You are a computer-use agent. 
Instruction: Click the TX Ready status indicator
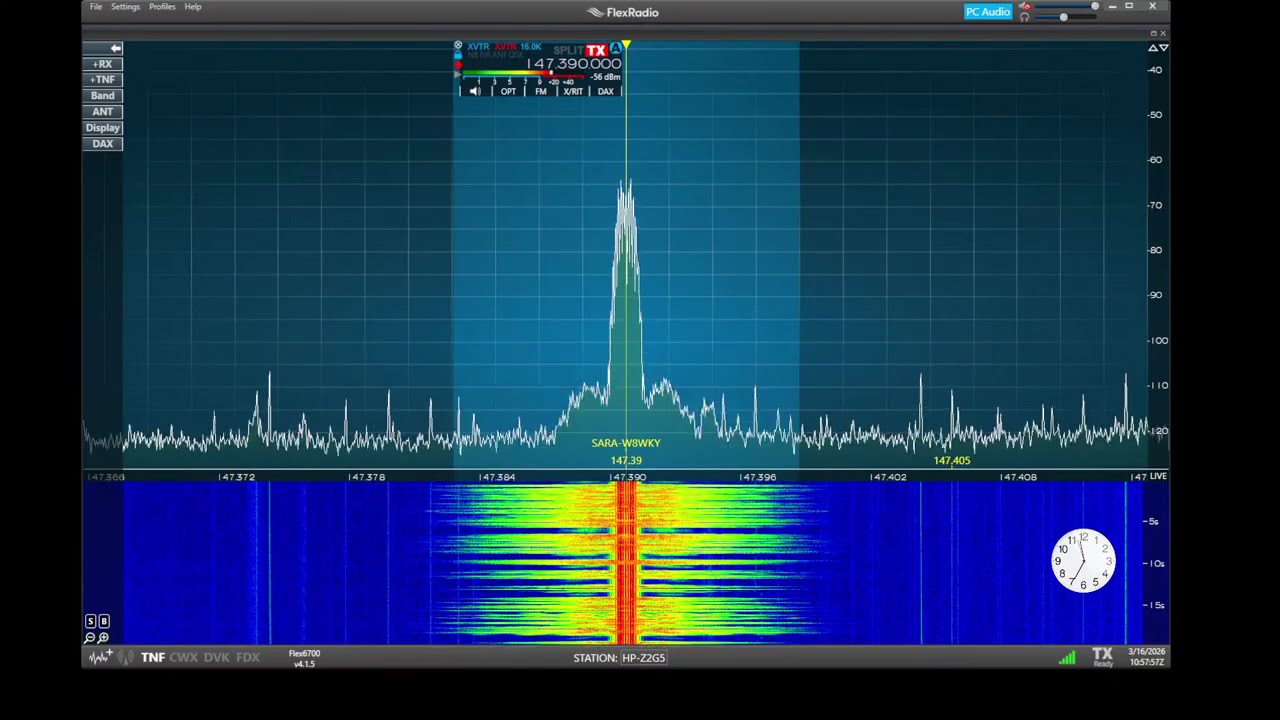point(1102,657)
